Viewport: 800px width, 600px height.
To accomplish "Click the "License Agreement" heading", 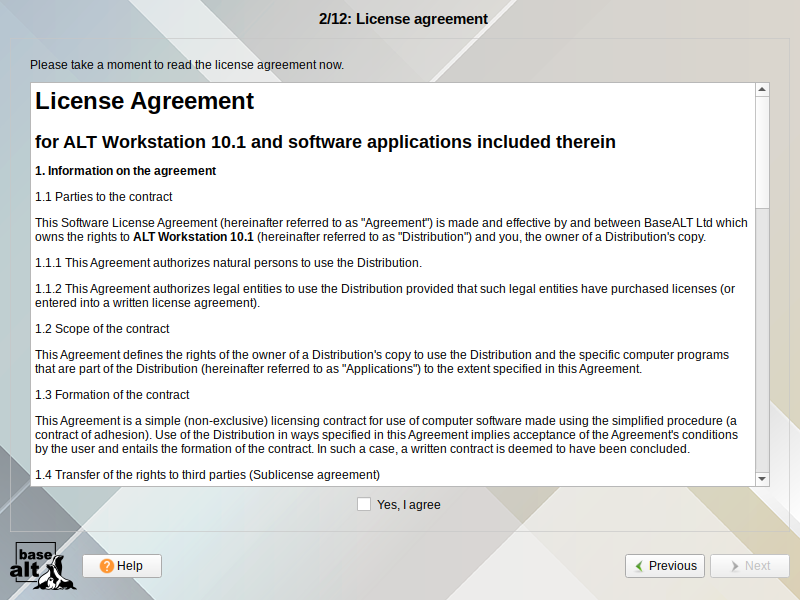I will coord(144,101).
